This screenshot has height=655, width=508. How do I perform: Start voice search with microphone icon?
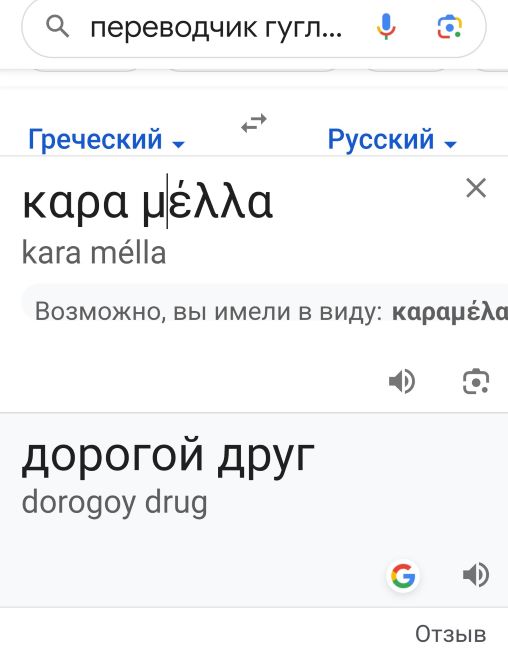coord(386,27)
